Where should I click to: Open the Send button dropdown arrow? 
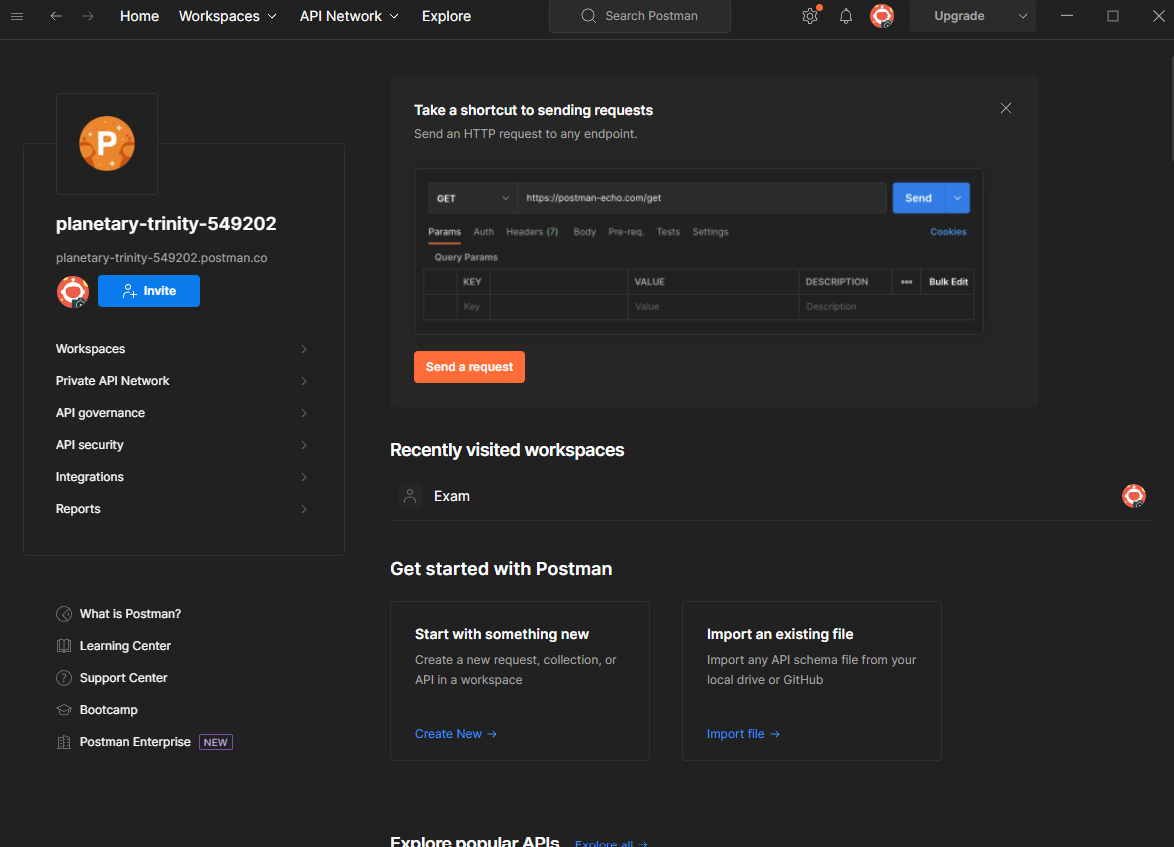957,198
